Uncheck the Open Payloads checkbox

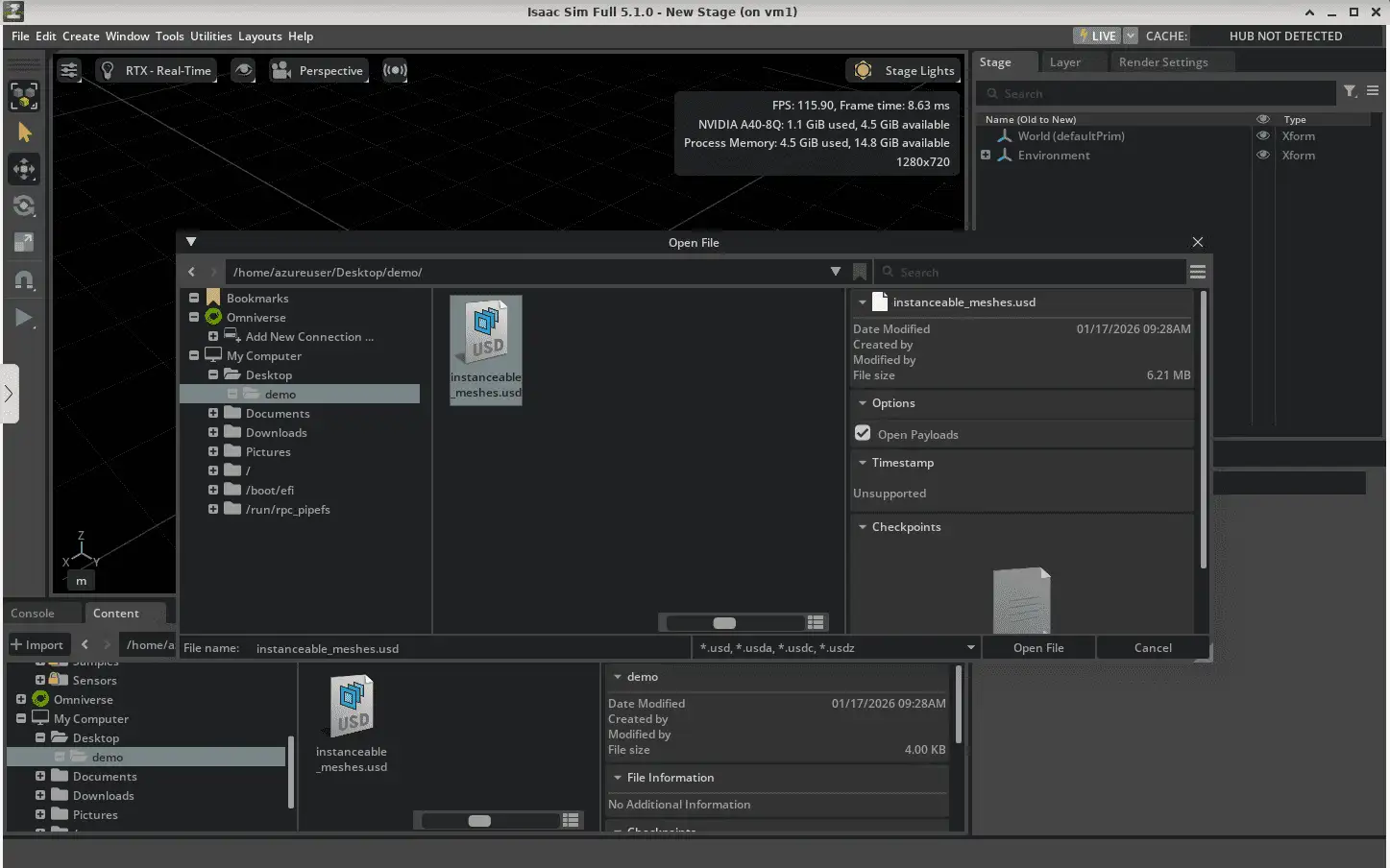pos(863,433)
